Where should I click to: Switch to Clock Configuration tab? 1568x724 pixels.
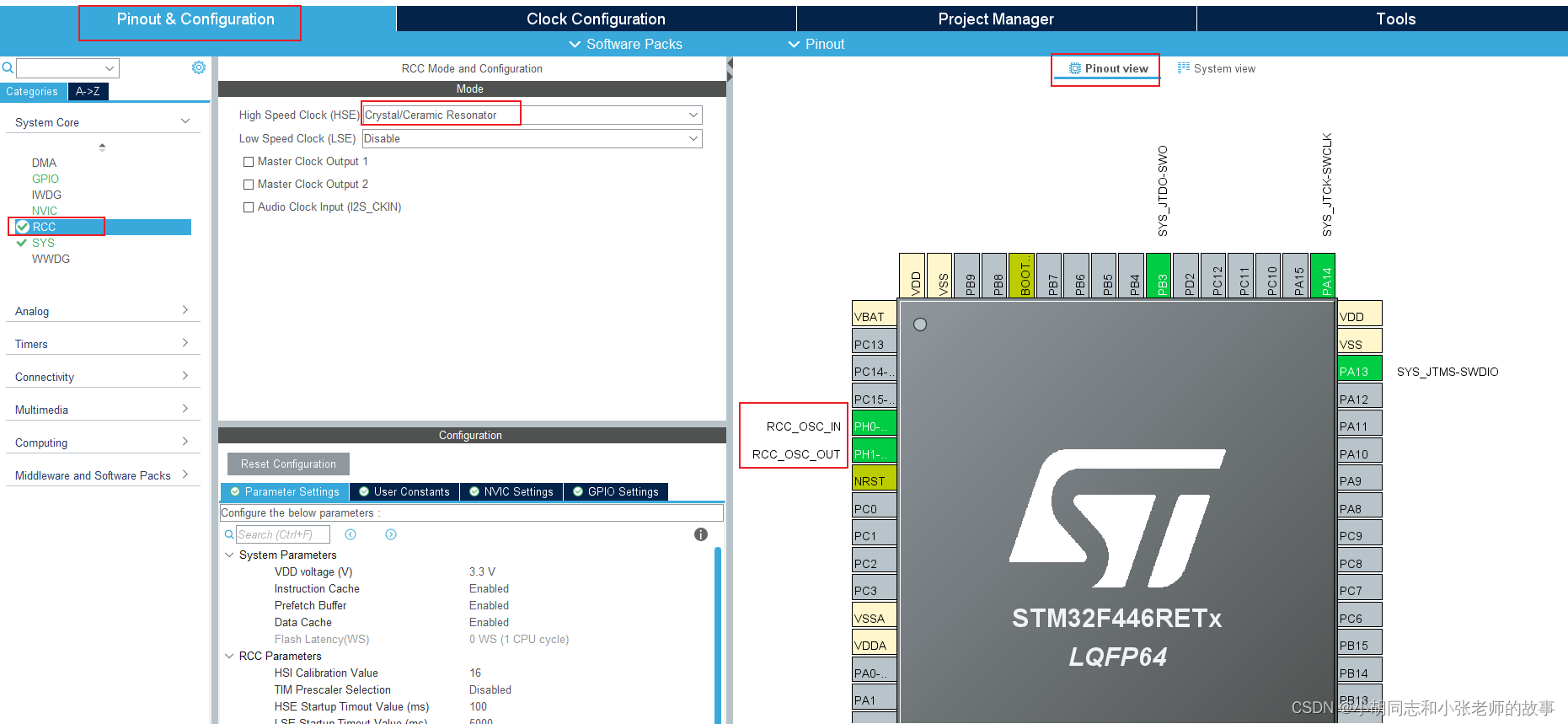coord(596,19)
